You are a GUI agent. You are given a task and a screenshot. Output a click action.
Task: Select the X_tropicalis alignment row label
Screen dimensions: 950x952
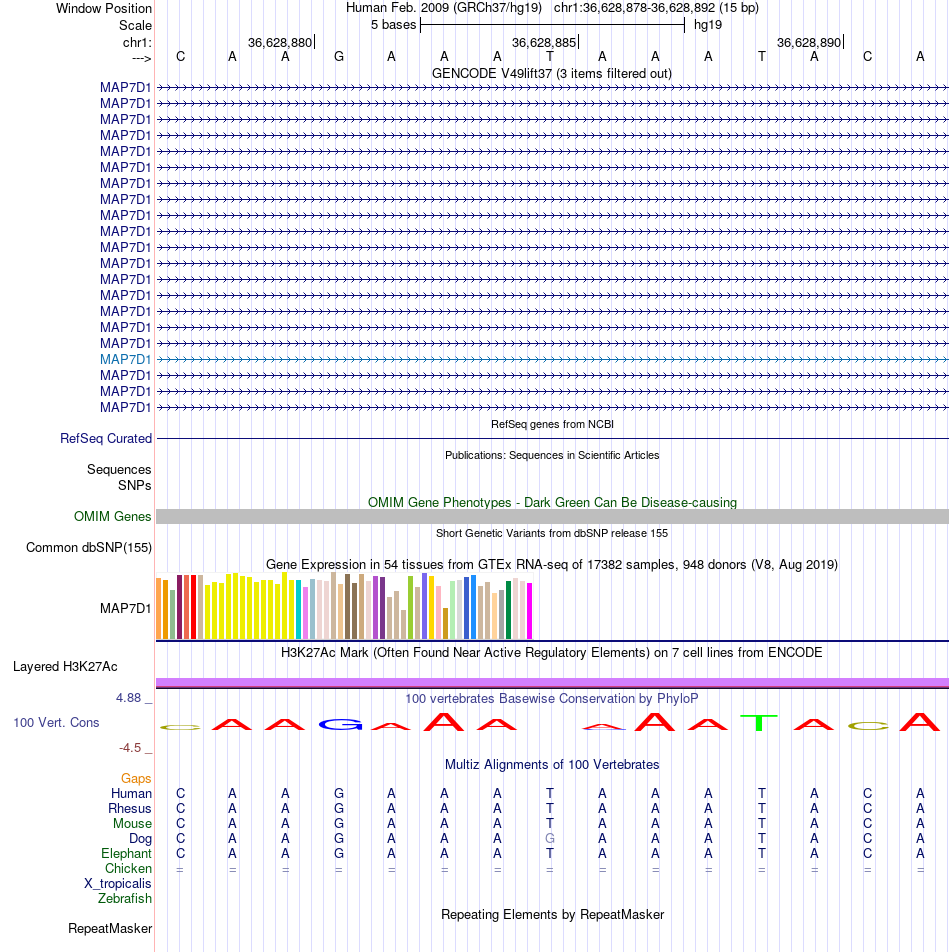(x=118, y=883)
